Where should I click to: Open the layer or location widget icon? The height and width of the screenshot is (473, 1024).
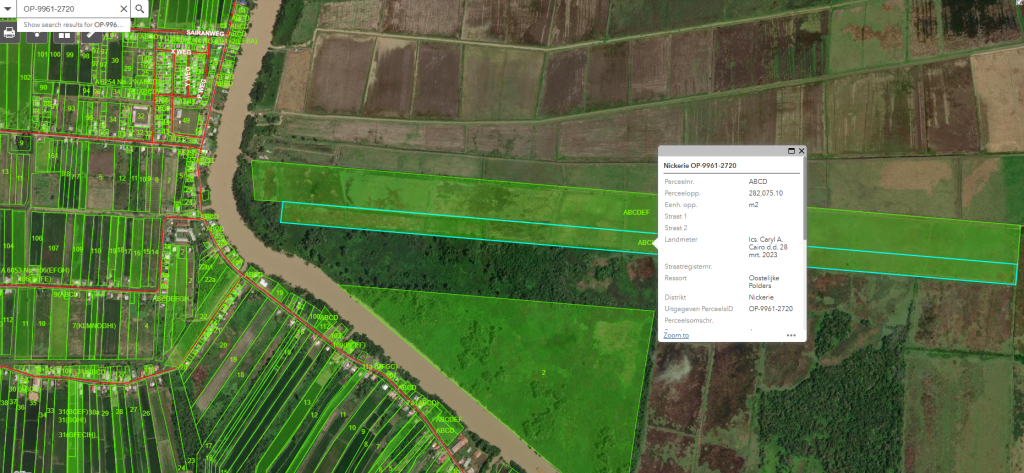[38, 32]
